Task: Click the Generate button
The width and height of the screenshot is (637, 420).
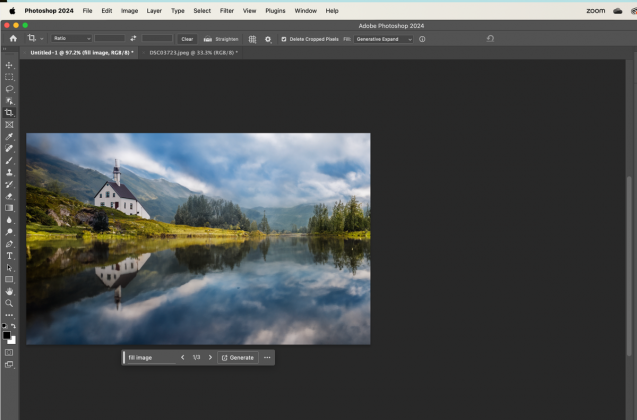Action: click(x=238, y=357)
